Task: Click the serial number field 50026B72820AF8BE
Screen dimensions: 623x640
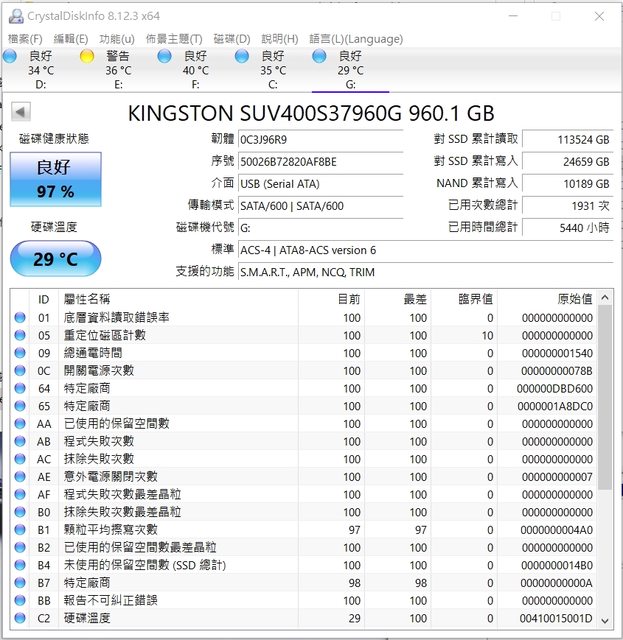Action: click(x=320, y=161)
